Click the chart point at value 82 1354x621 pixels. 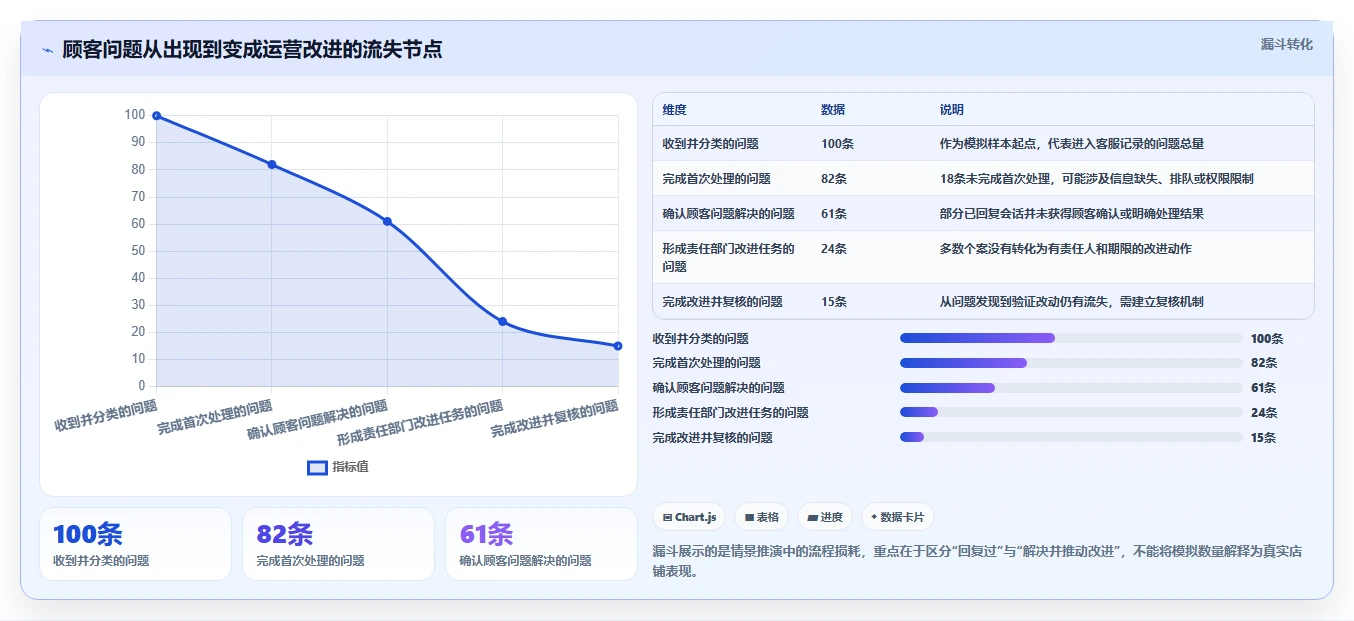pos(272,164)
